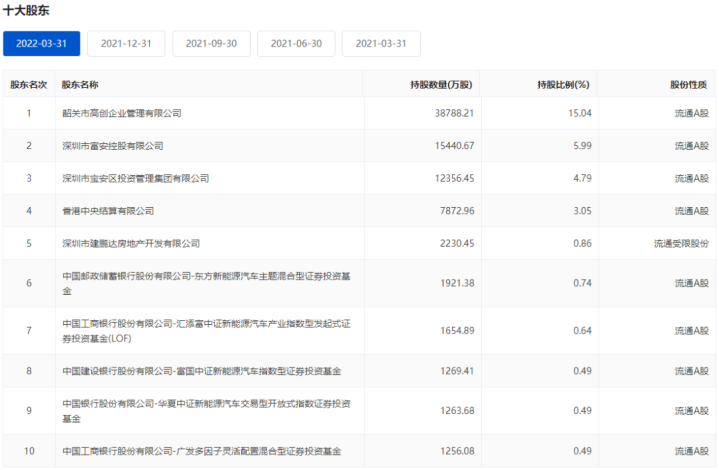Select shareholder 深圳市富安控股有限公司
Screen dimensions: 719x470
(x=113, y=146)
